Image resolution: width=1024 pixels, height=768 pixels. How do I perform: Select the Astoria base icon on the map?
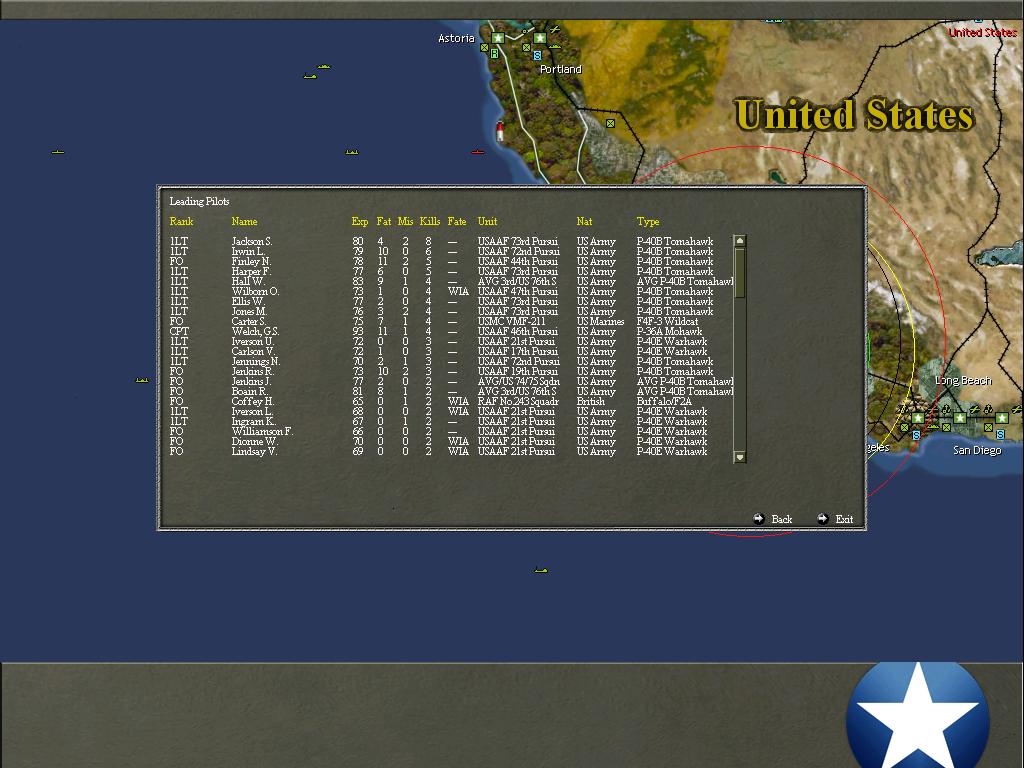[498, 39]
